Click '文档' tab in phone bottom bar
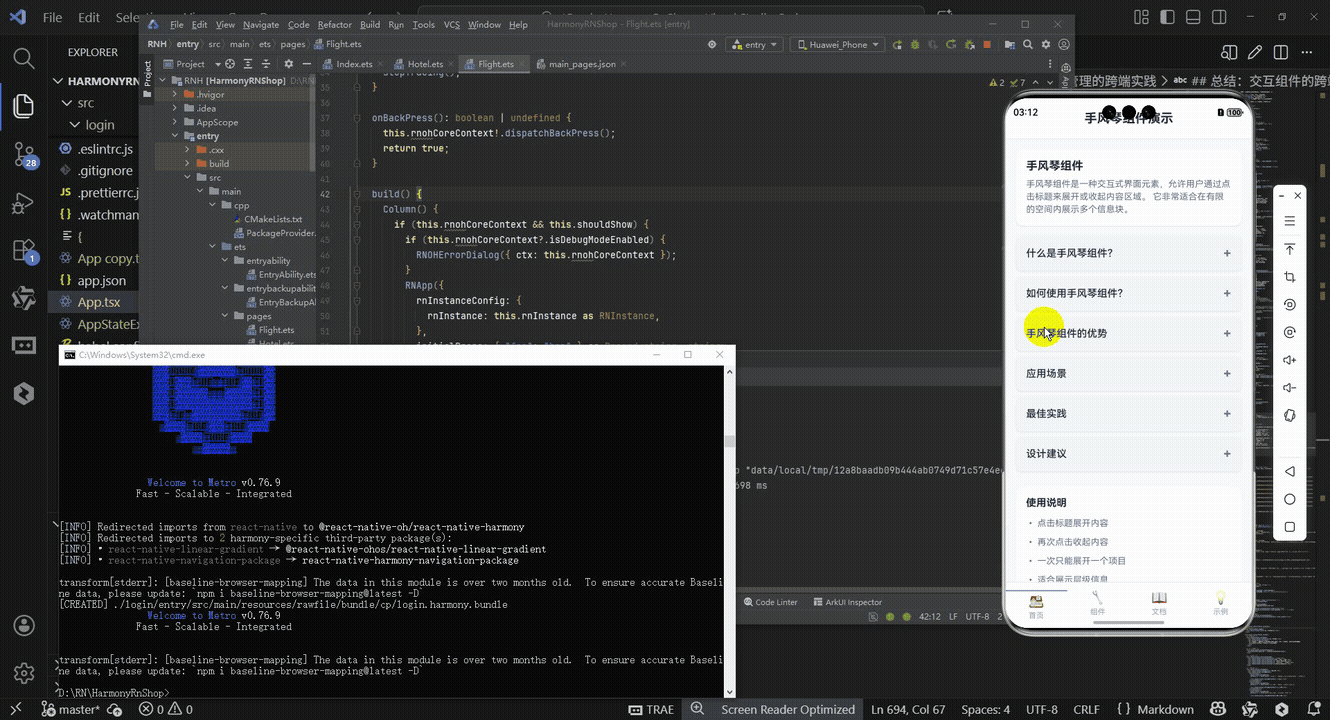This screenshot has width=1330, height=720. pyautogui.click(x=1158, y=604)
